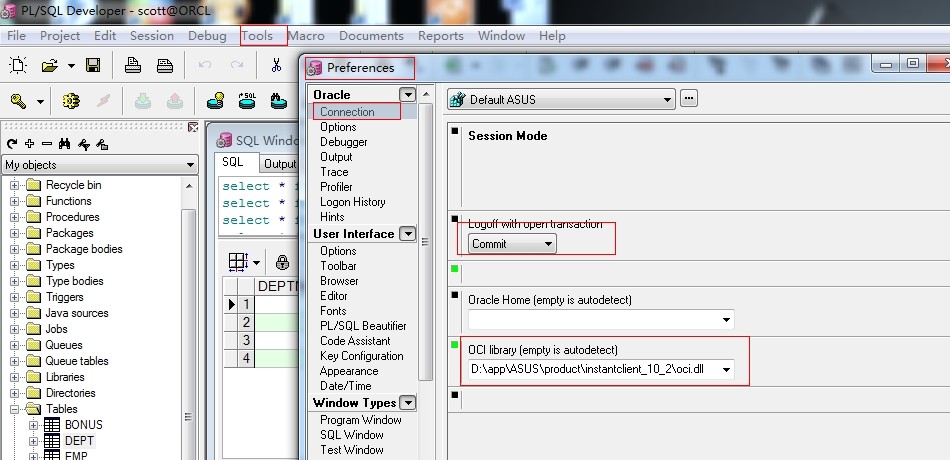Viewport: 950px width, 460px height.
Task: Click the Commit green down-arrow icon
Action: click(x=143, y=101)
